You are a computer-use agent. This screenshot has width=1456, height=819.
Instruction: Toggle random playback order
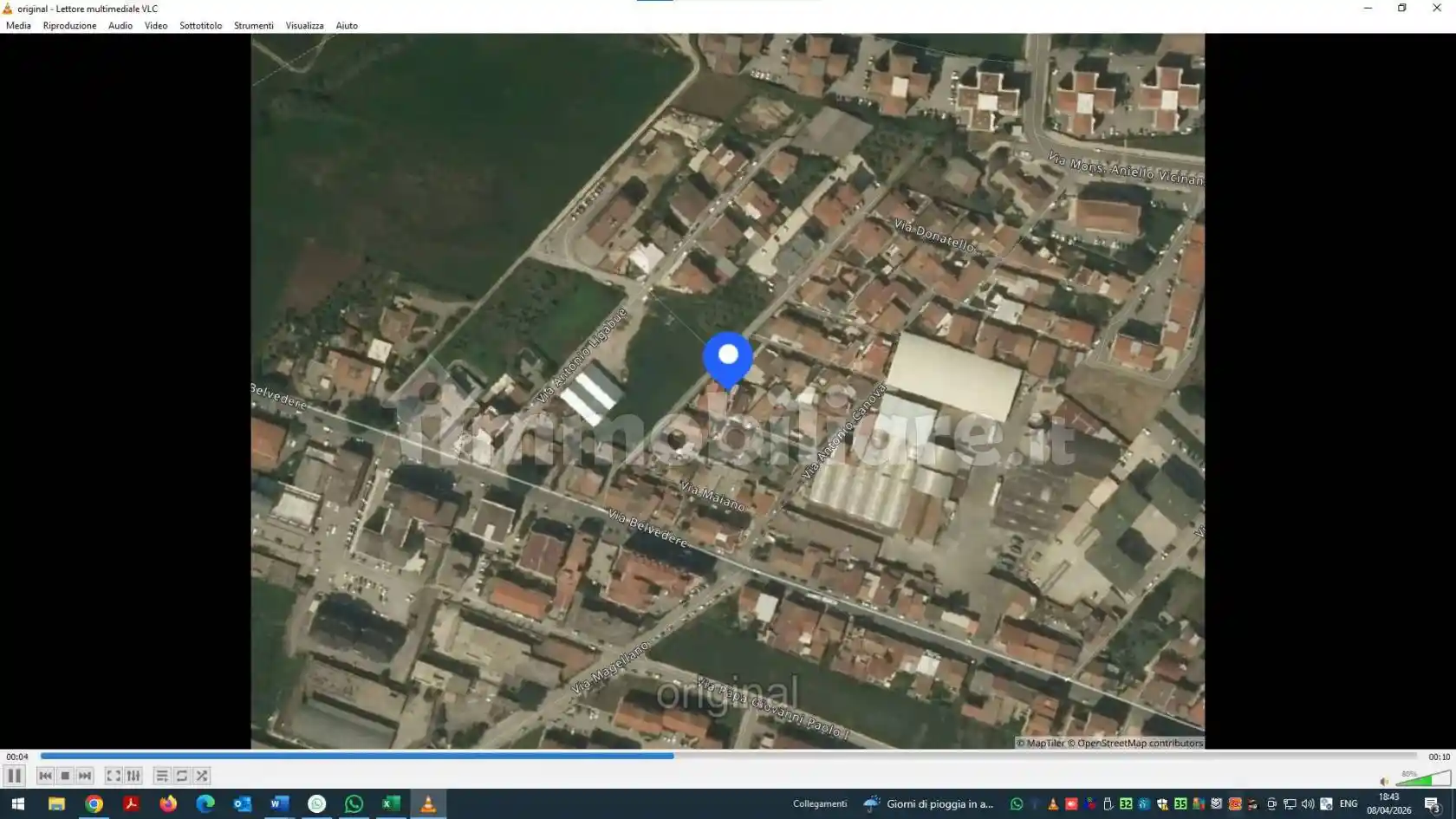point(201,776)
